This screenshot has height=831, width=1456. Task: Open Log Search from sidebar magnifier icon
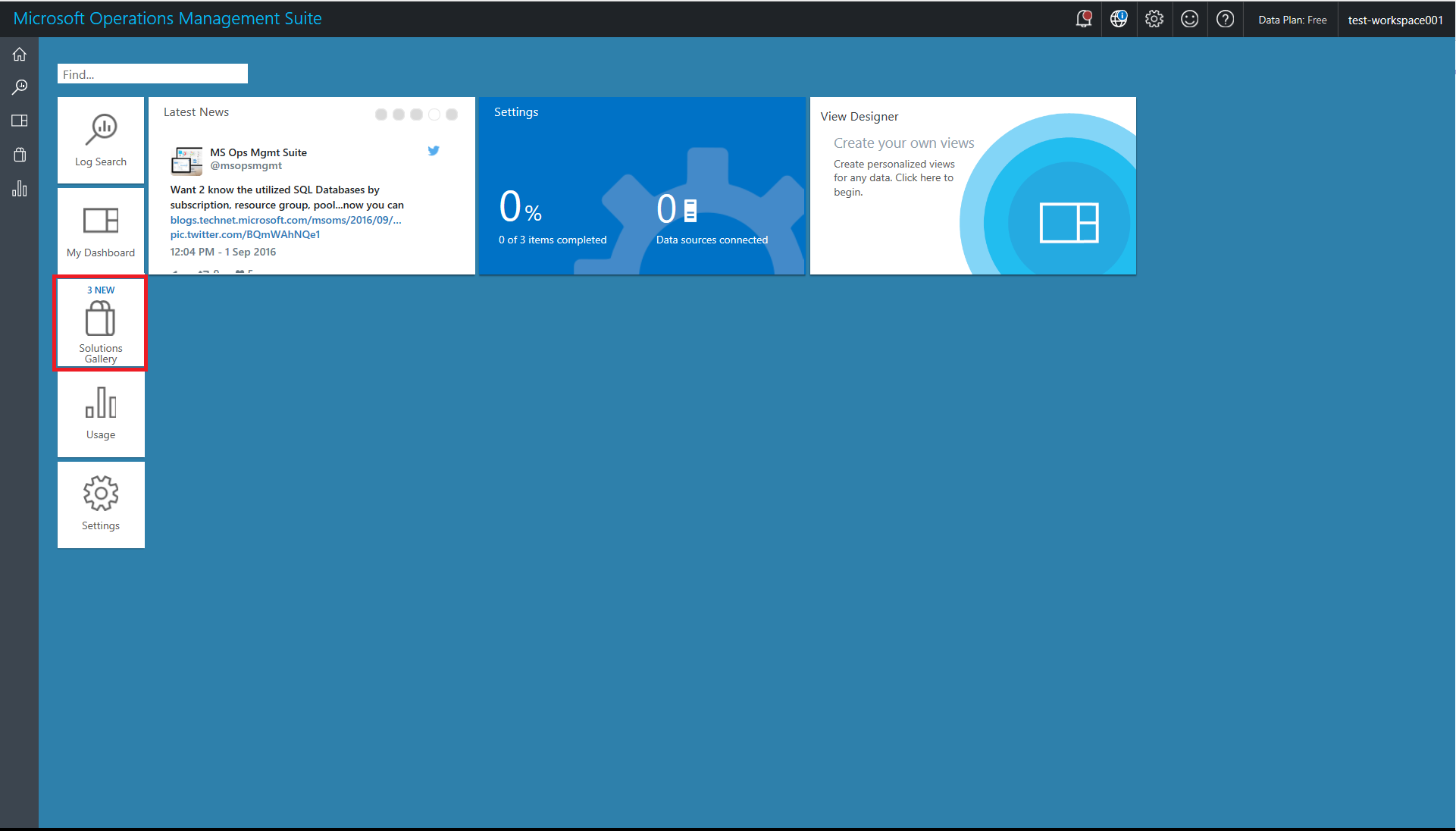pyautogui.click(x=20, y=87)
